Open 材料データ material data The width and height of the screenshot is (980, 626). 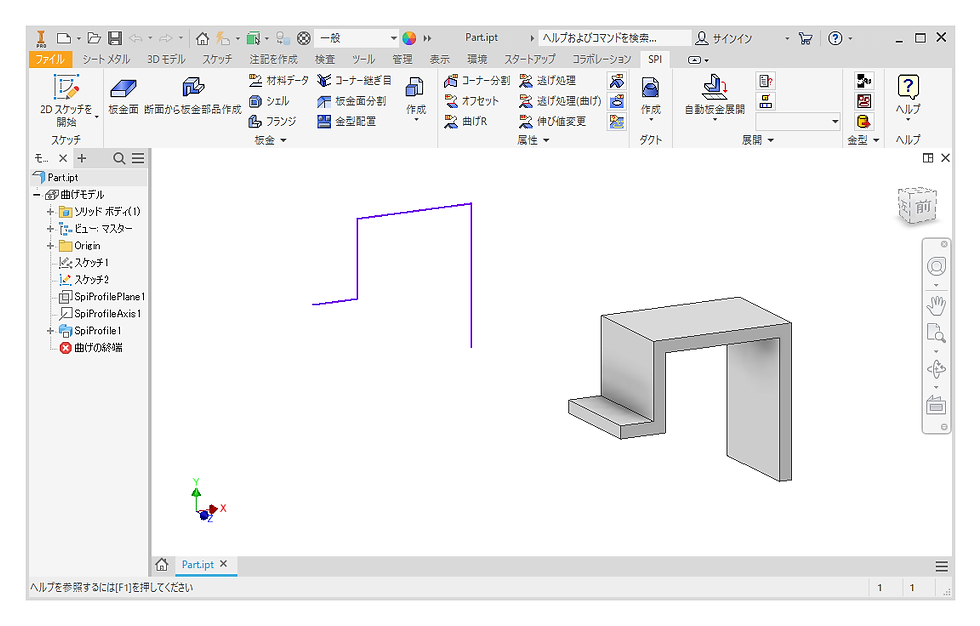pos(279,81)
